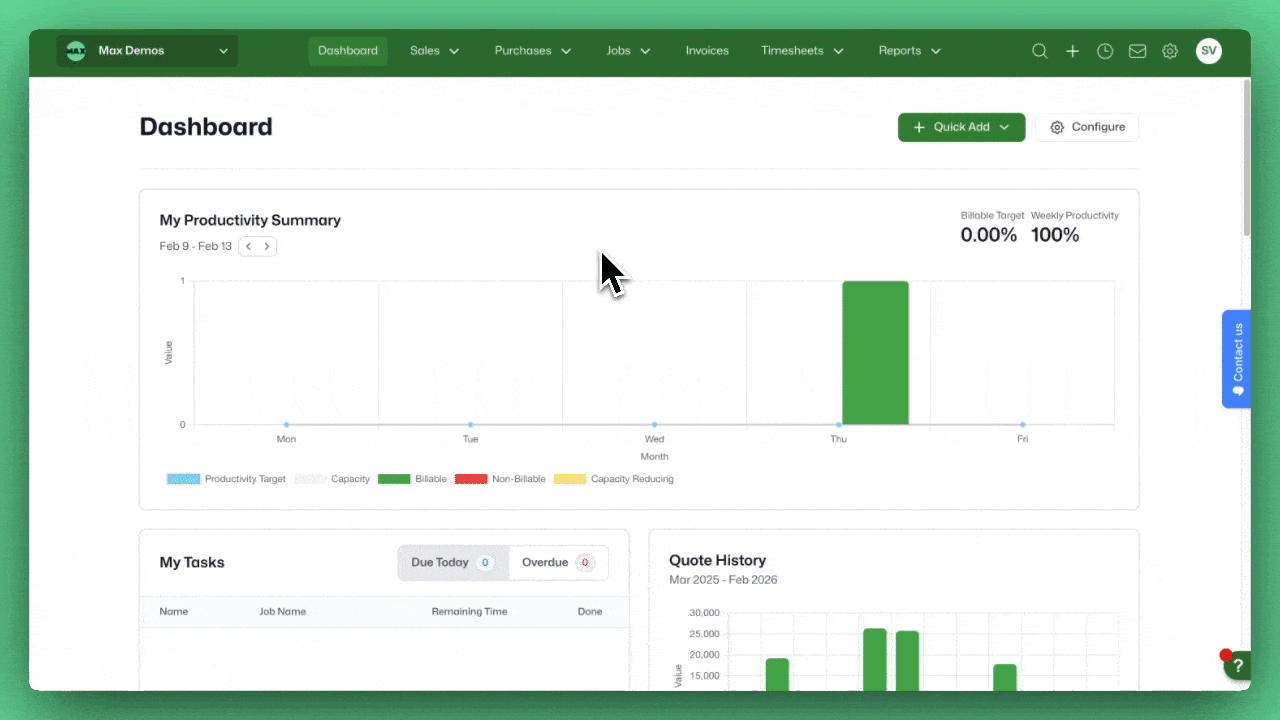Click the Capacity Reducing yellow legend swatch
The width and height of the screenshot is (1280, 720).
569,479
